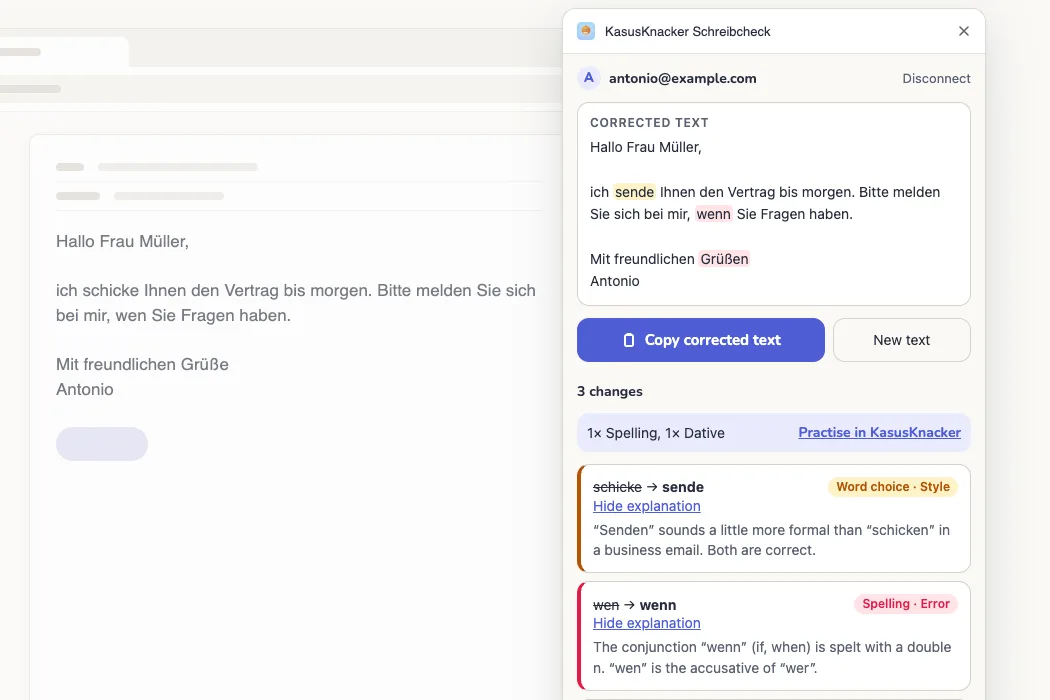Click the KasusKnacker logo icon
Image resolution: width=1050 pixels, height=700 pixels.
point(586,31)
